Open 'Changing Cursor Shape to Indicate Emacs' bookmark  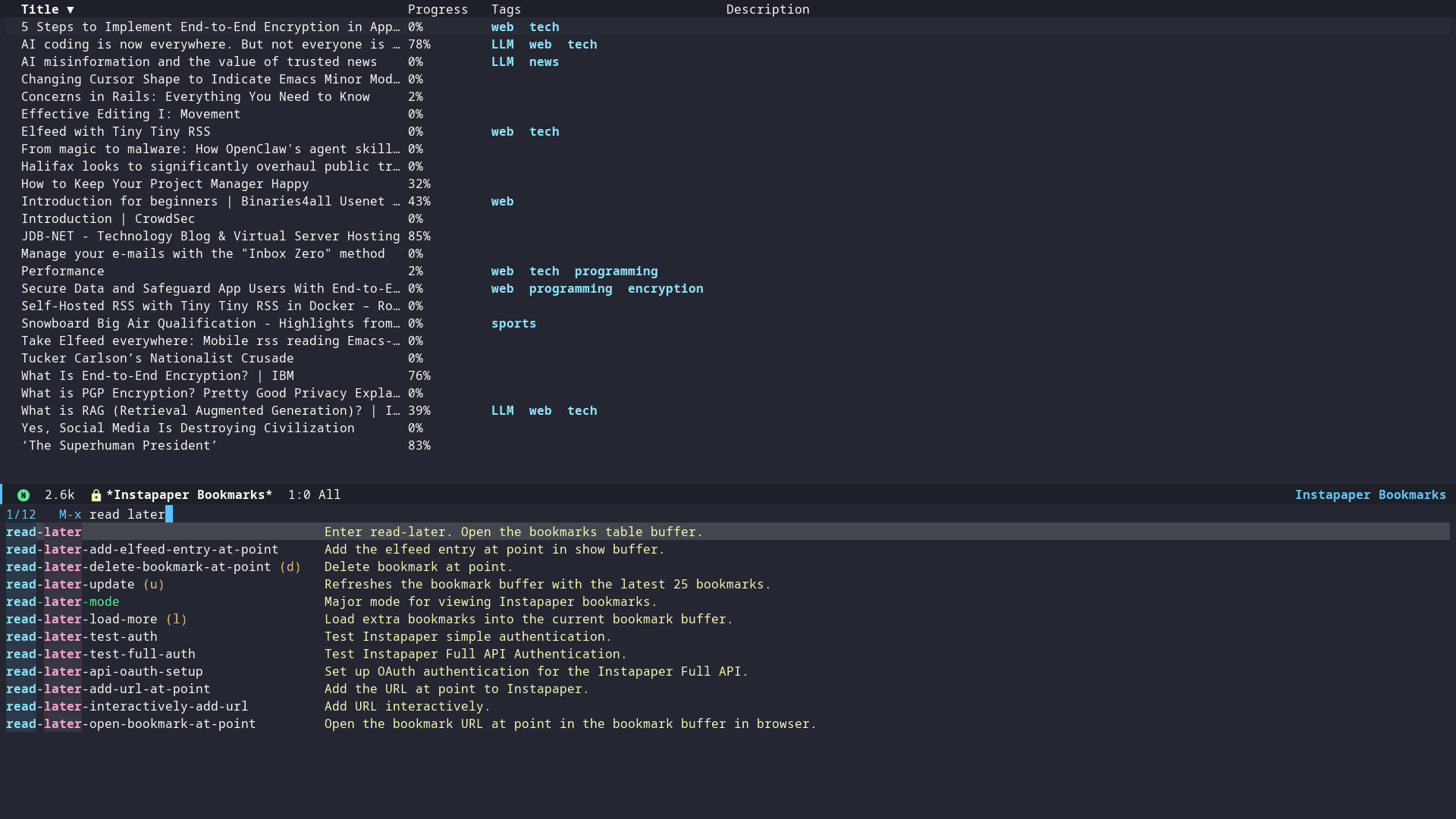tap(211, 80)
